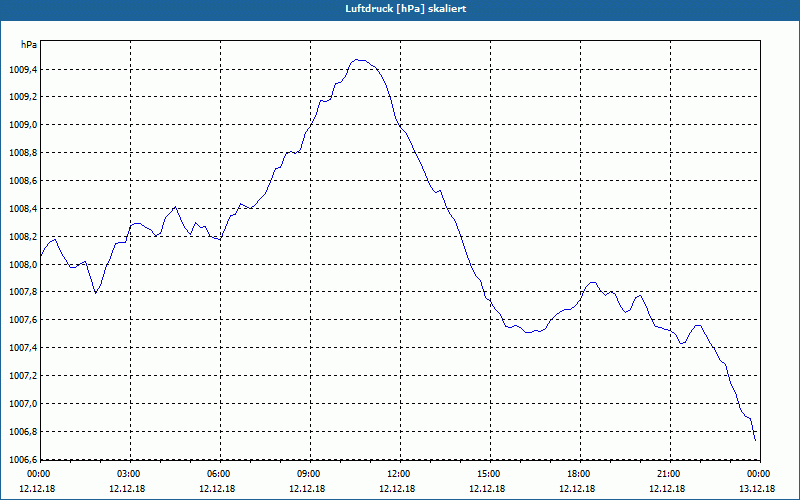The width and height of the screenshot is (800, 500).
Task: Click the 1008,8 pressure axis value
Action: click(23, 153)
